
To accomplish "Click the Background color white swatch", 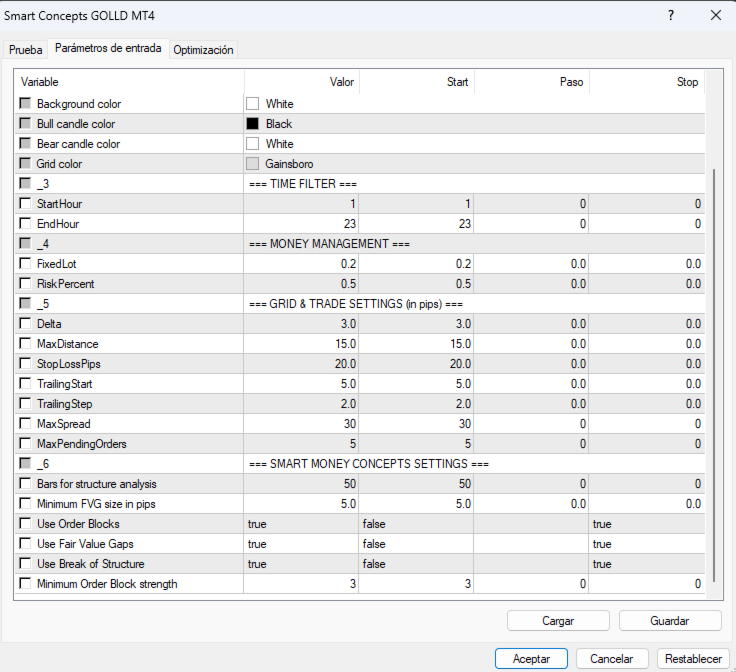I will click(253, 103).
